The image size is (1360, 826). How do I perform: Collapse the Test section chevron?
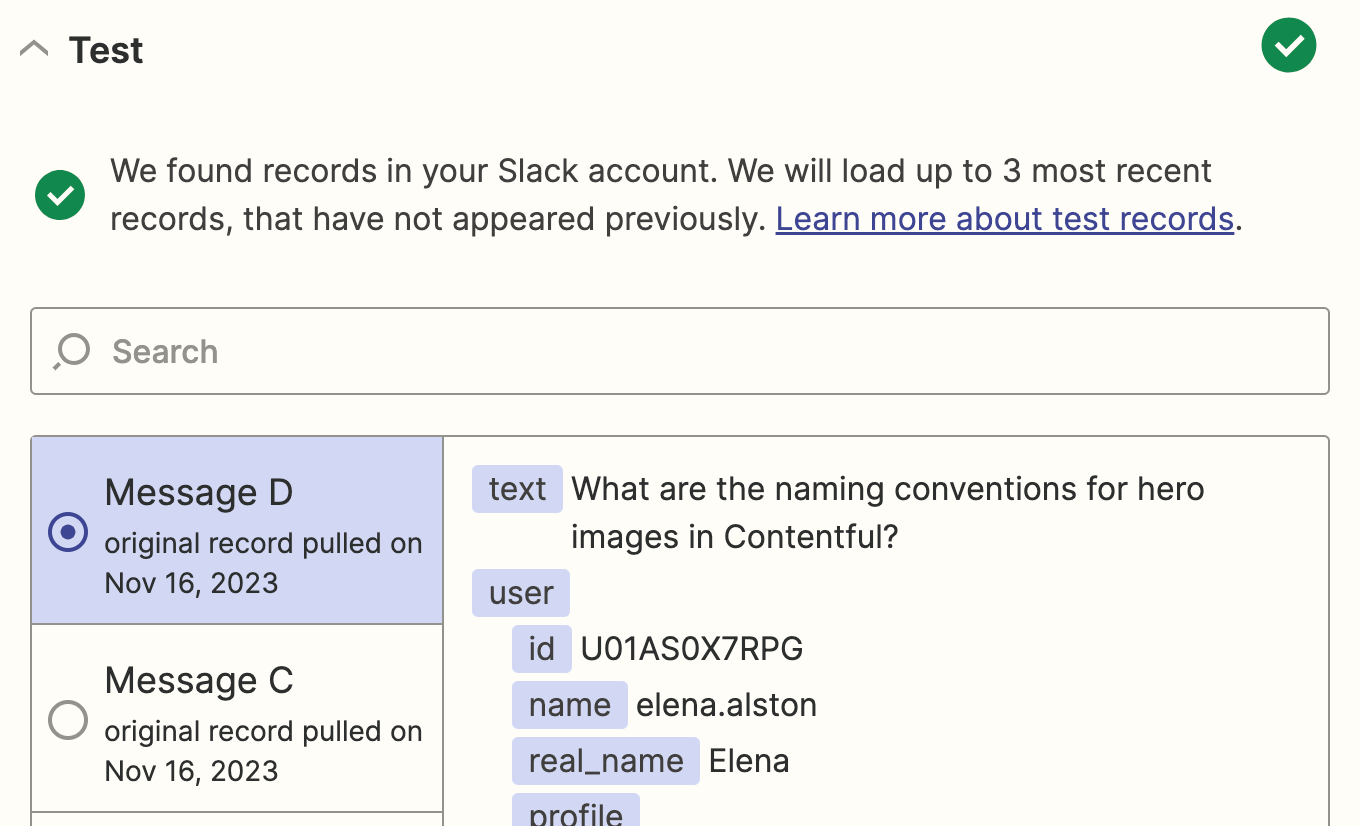[x=34, y=49]
